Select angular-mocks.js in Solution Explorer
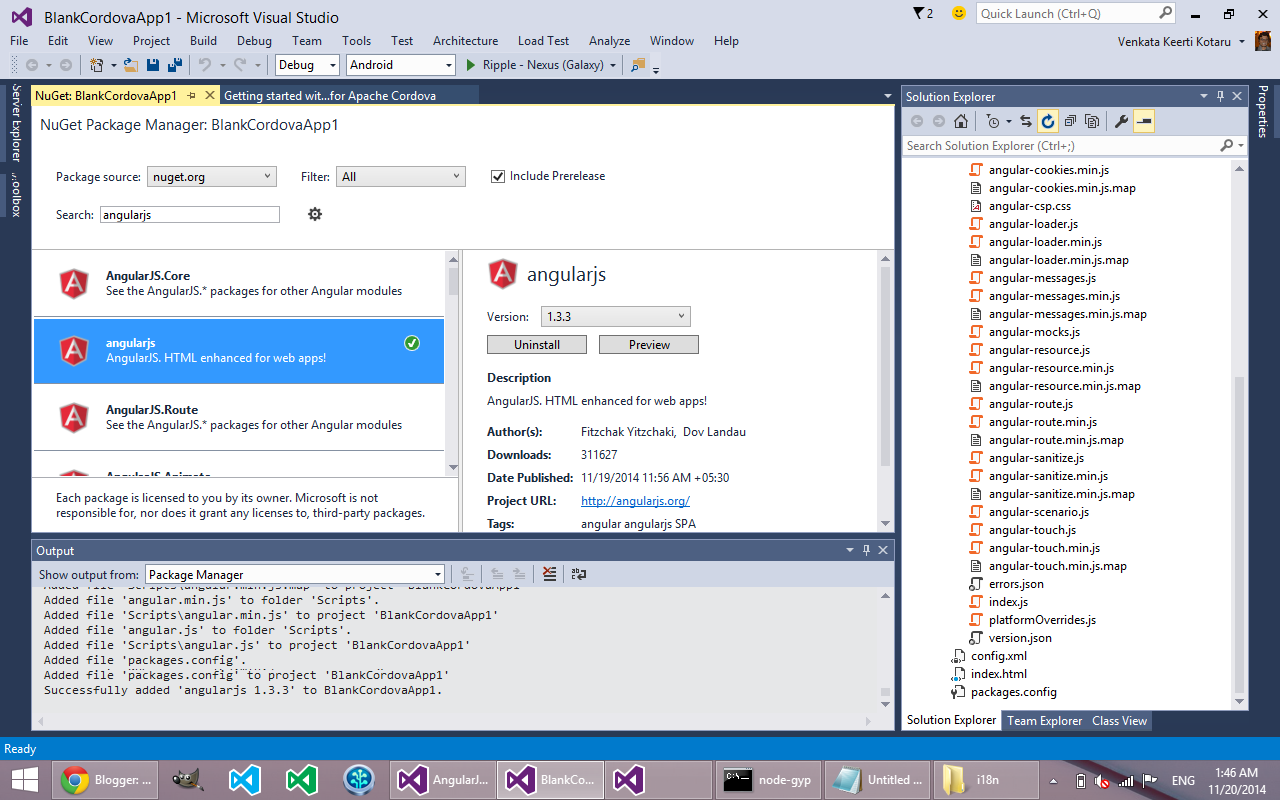Screen dimensions: 1280x800 (1034, 332)
